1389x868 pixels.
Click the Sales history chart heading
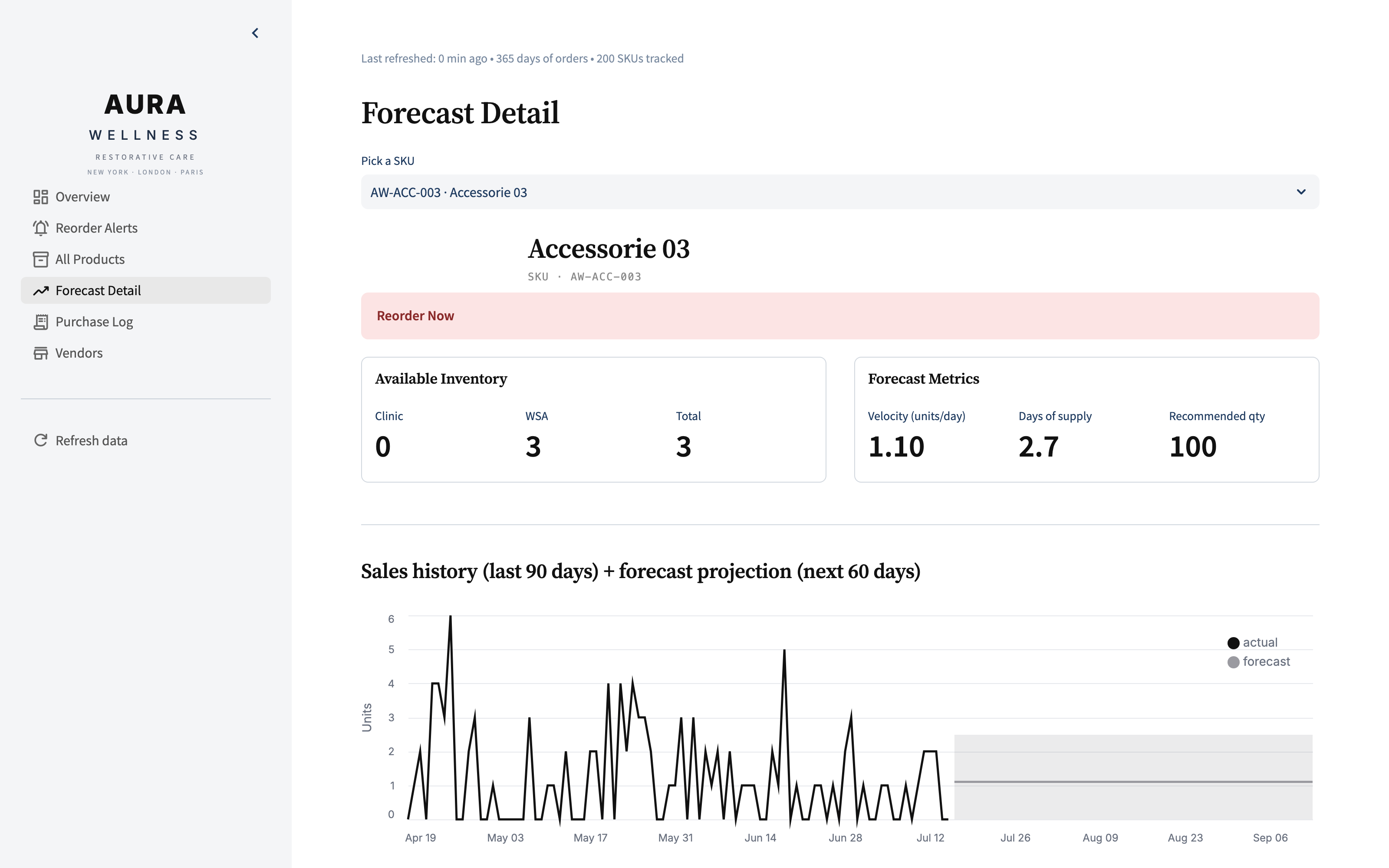click(x=641, y=572)
